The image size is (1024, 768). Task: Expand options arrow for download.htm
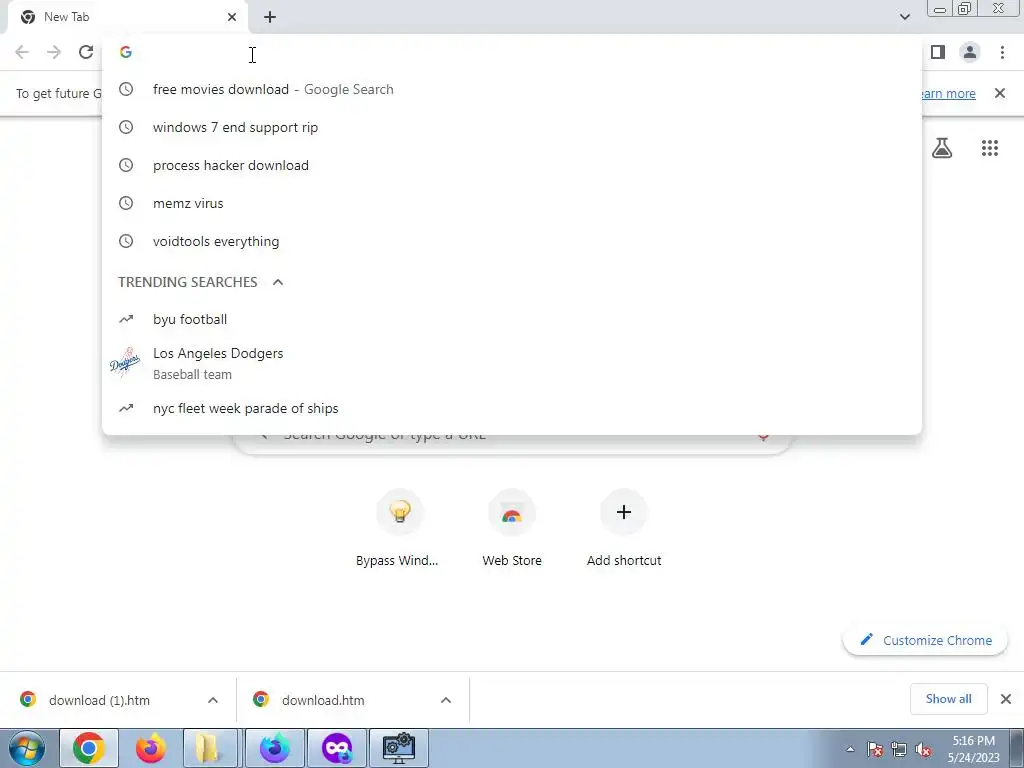[446, 700]
